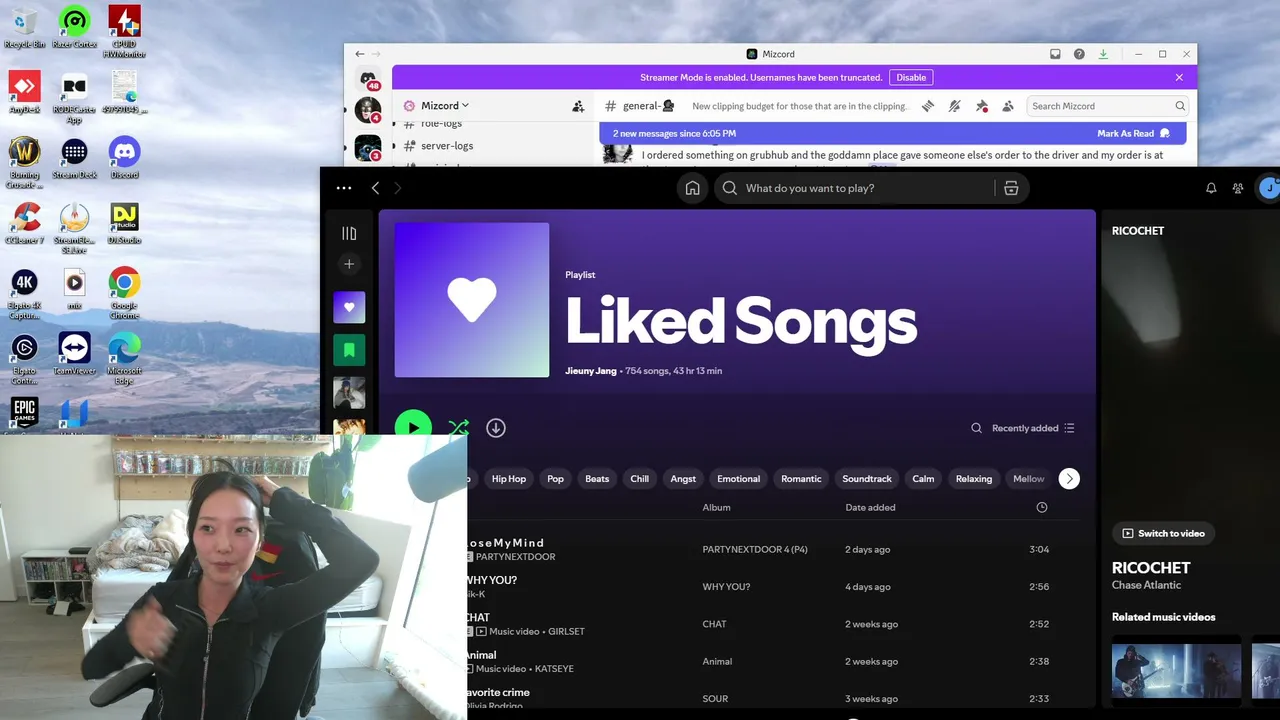
Task: Open the SOUR album link
Action: pos(715,699)
